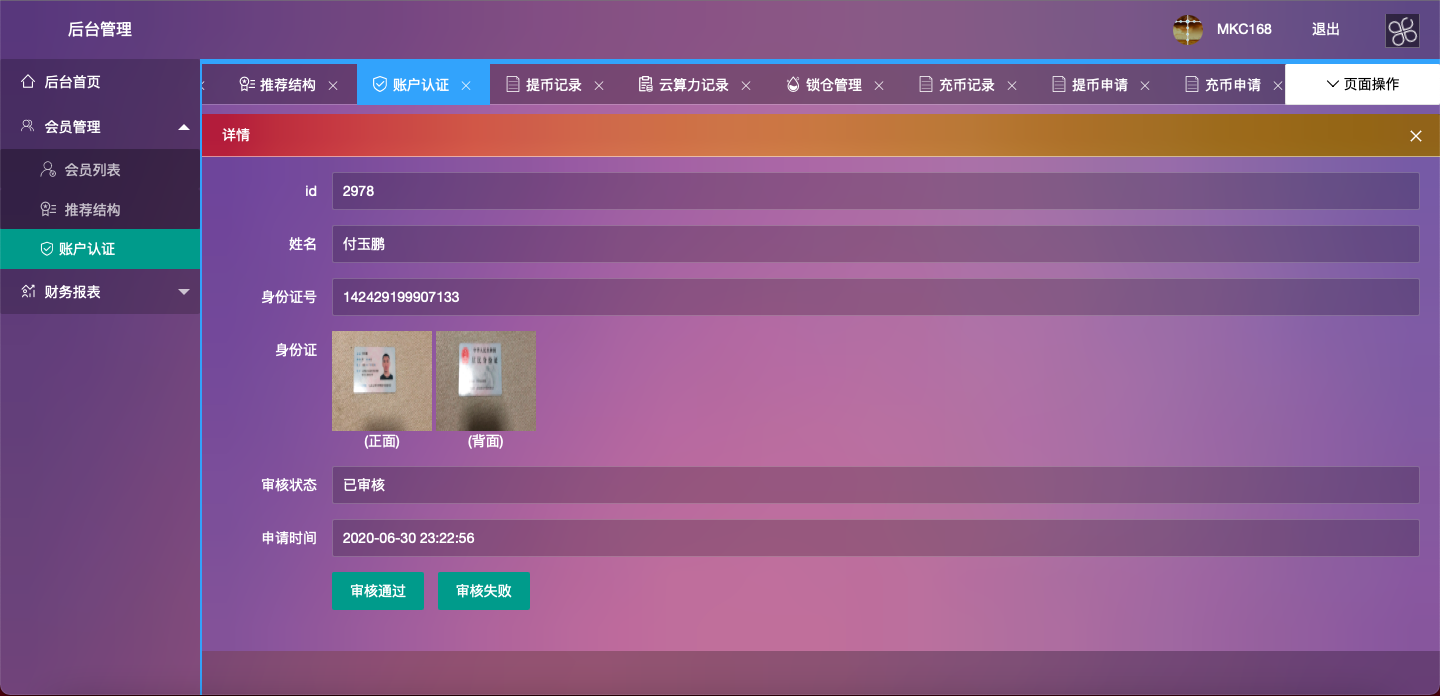
Task: Select the shield icon beside 账户认证 in sidebar
Action: click(x=47, y=249)
